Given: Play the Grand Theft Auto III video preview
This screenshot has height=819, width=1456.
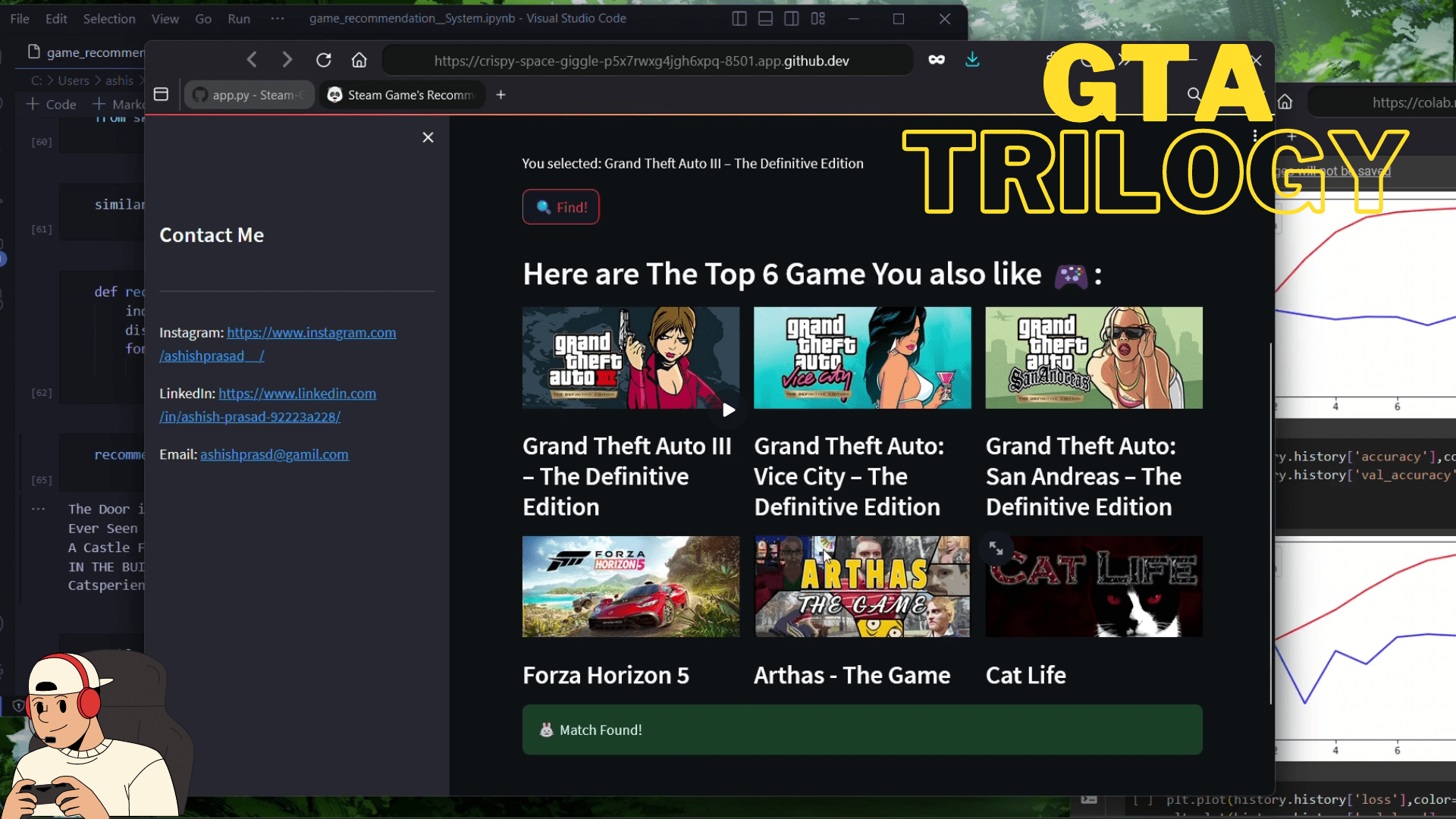Looking at the screenshot, I should (x=727, y=410).
